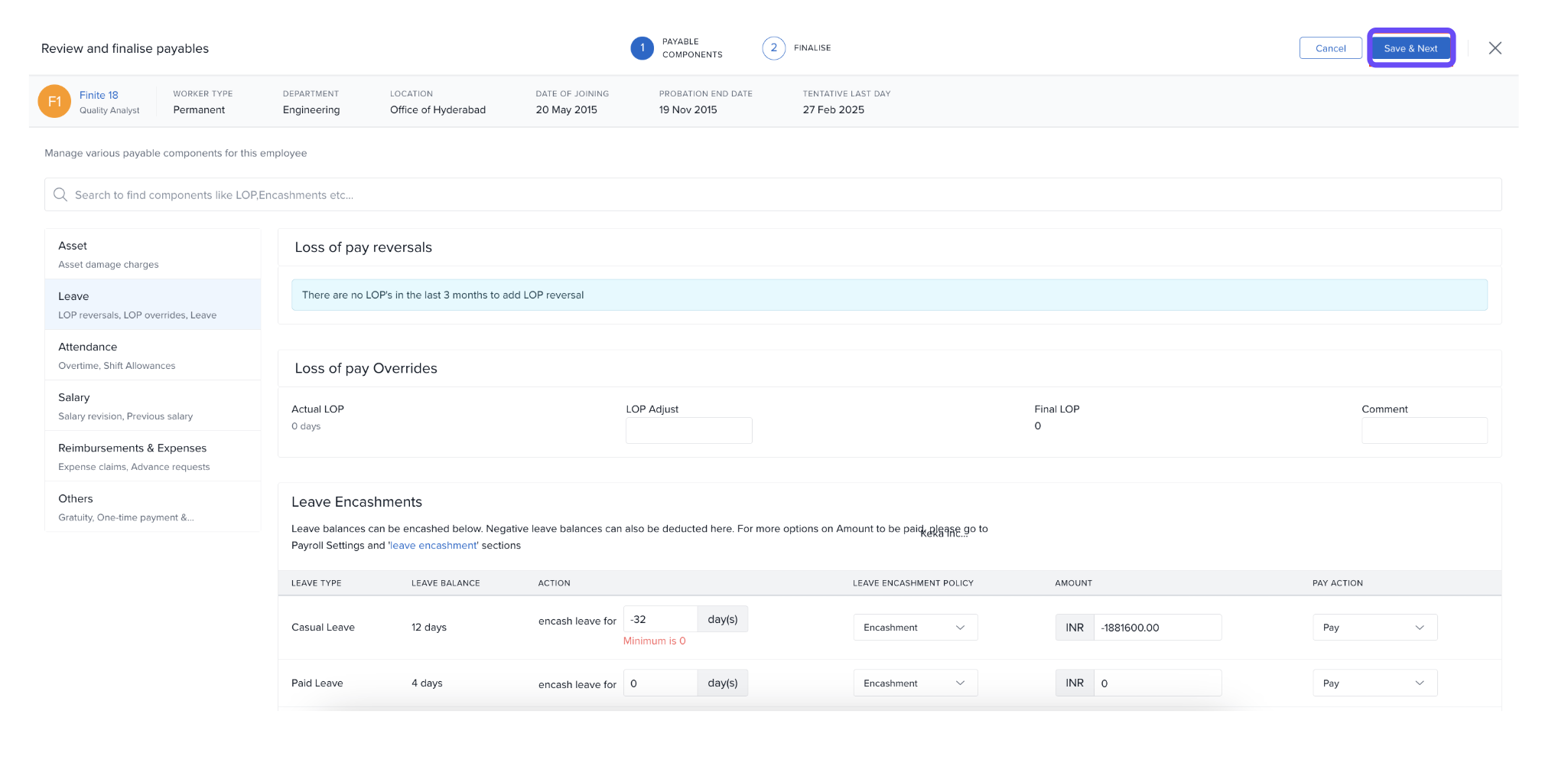The image size is (1568, 760).
Task: Select step 1 Payable Components circle
Action: 642,48
